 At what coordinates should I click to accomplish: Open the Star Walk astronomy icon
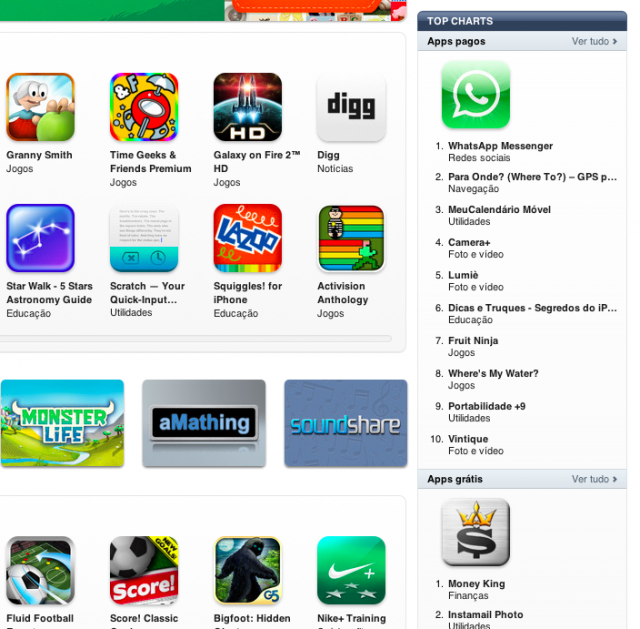(x=40, y=238)
